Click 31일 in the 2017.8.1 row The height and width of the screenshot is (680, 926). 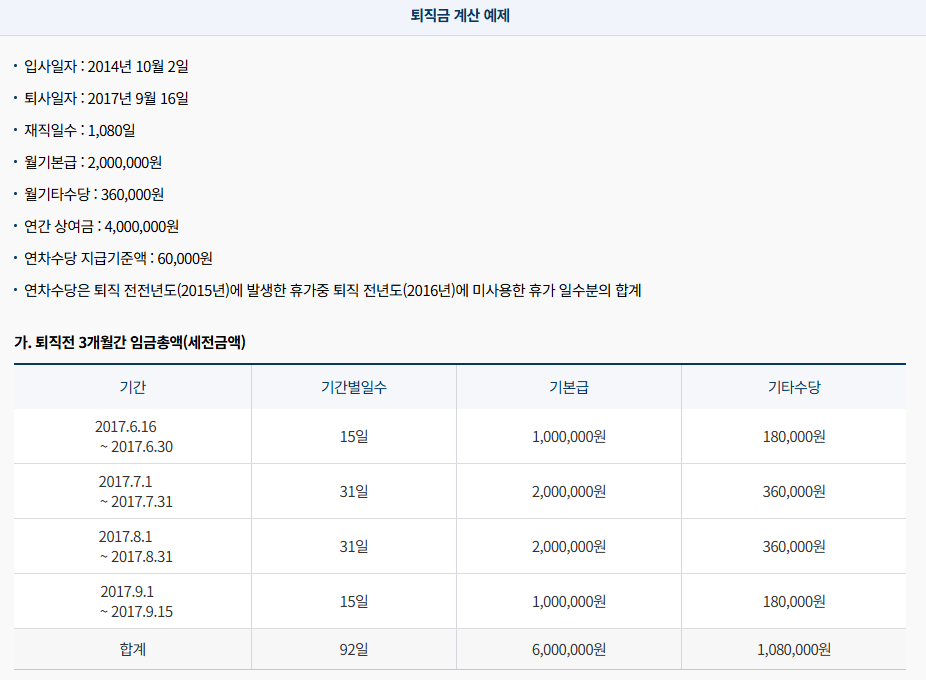click(x=354, y=546)
